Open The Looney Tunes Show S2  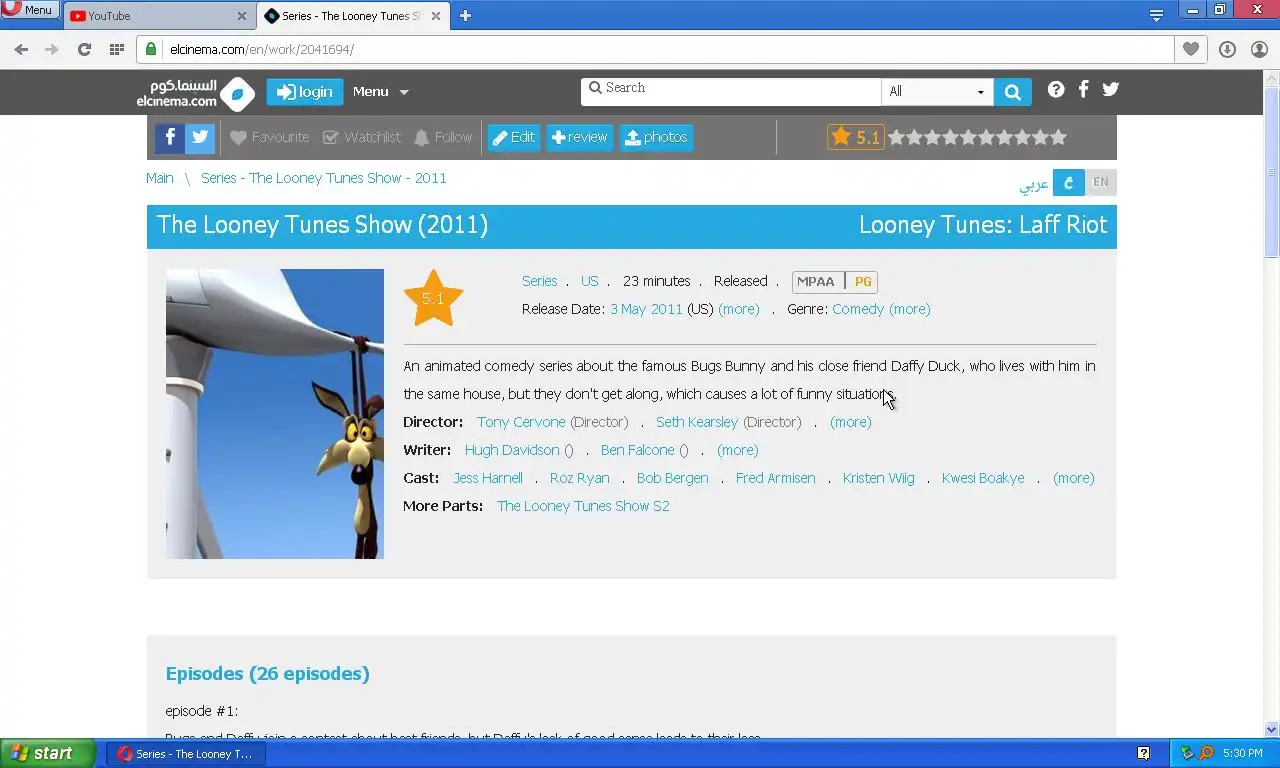[583, 506]
